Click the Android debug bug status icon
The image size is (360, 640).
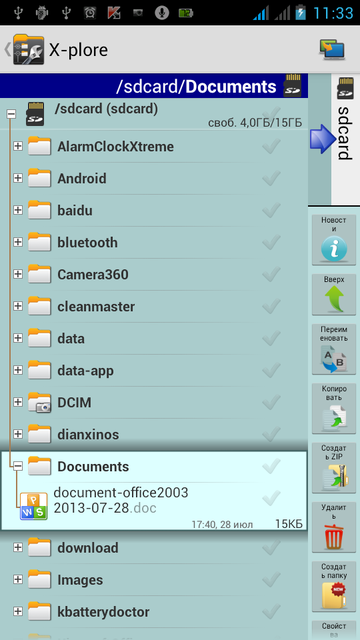42,13
